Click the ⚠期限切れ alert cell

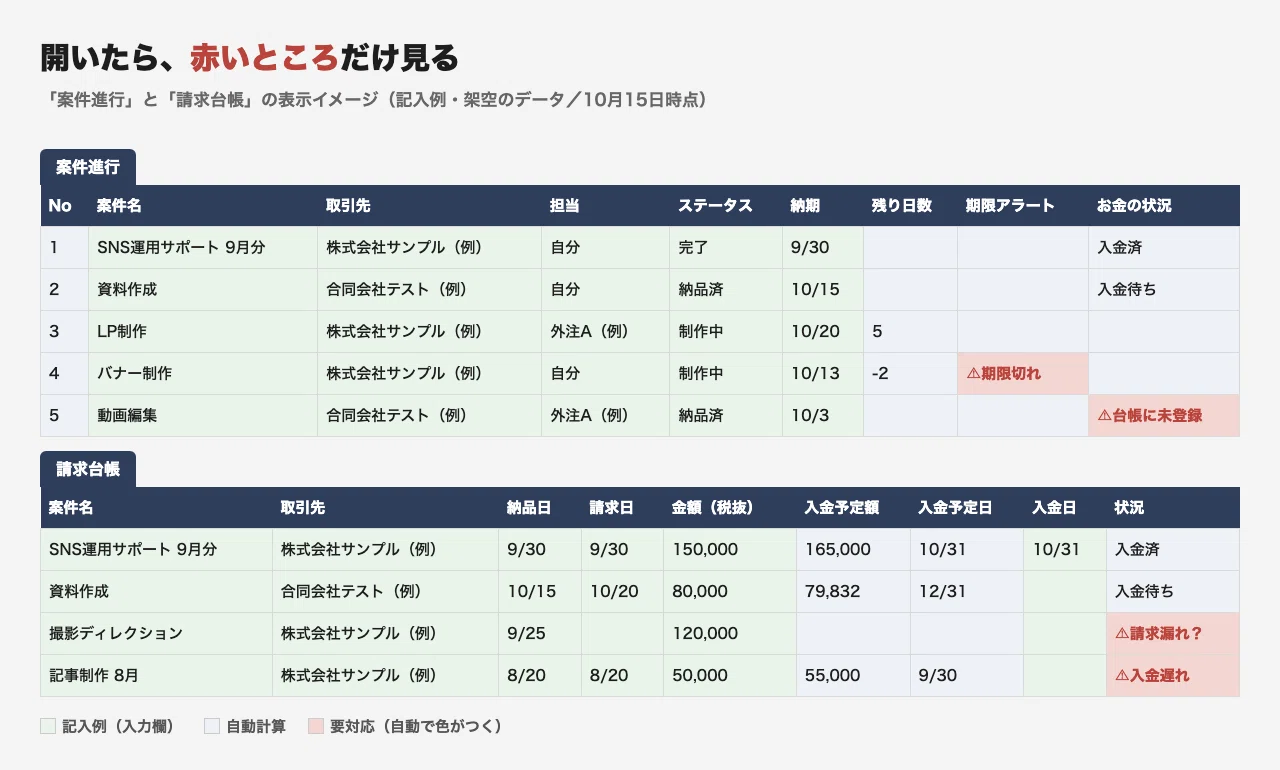click(1023, 374)
